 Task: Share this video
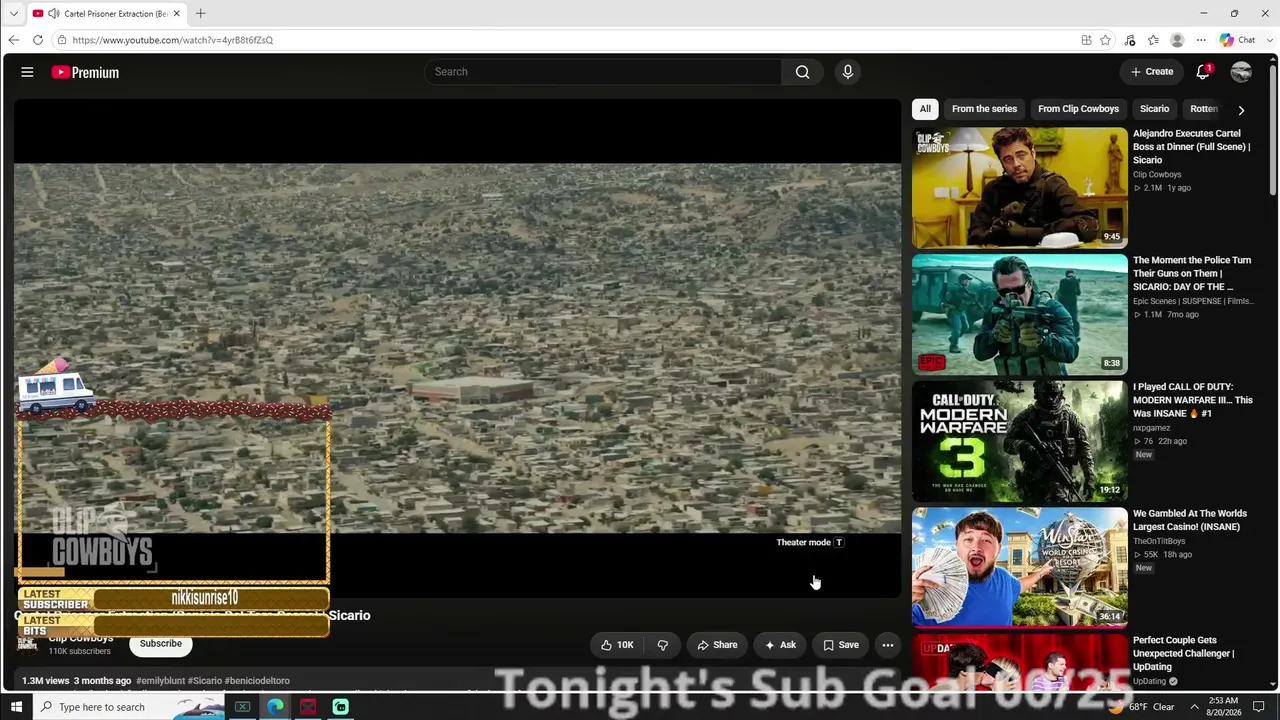pos(717,645)
